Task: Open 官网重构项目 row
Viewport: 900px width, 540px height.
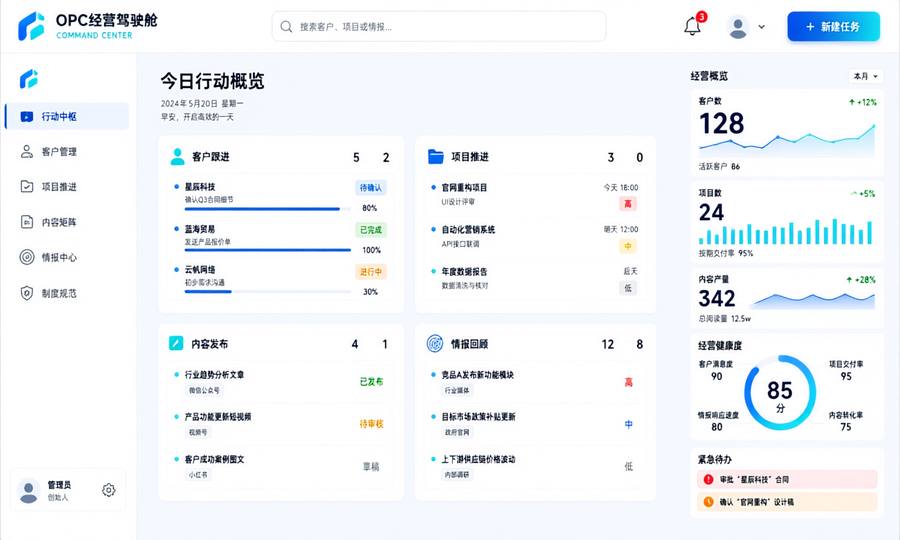Action: click(x=537, y=195)
